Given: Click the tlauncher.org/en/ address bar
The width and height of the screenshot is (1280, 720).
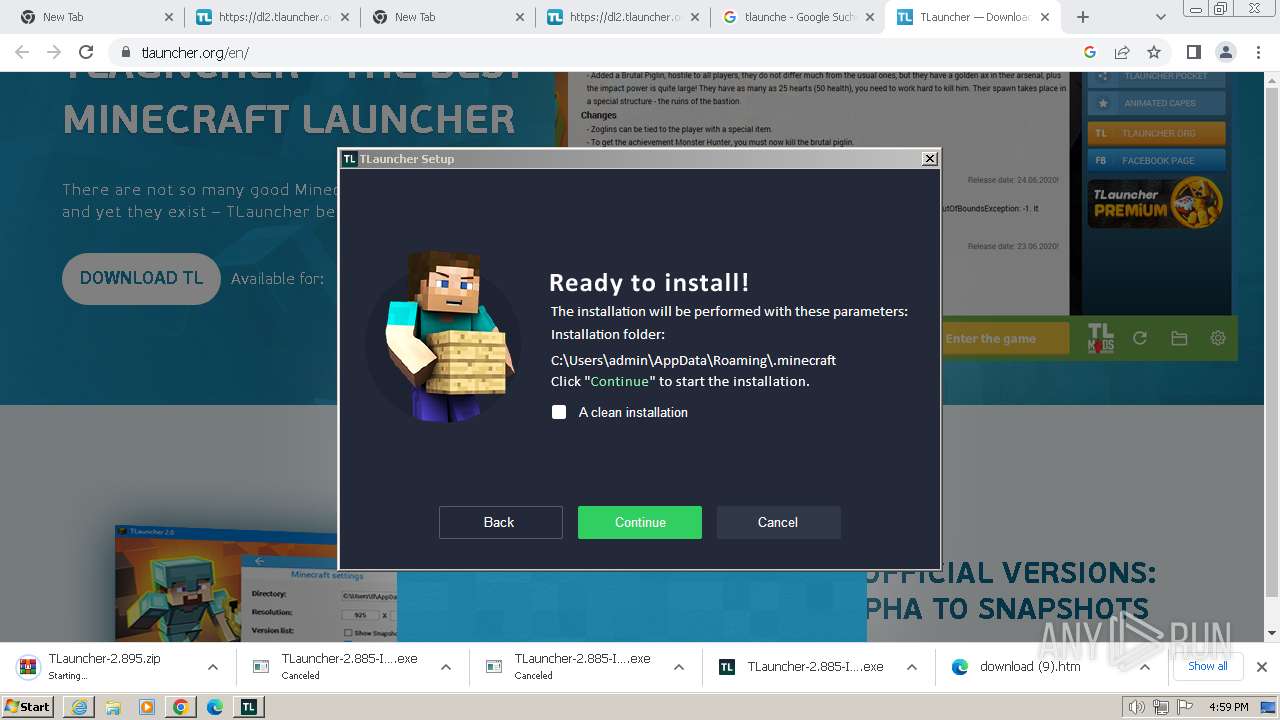Looking at the screenshot, I should click(600, 53).
